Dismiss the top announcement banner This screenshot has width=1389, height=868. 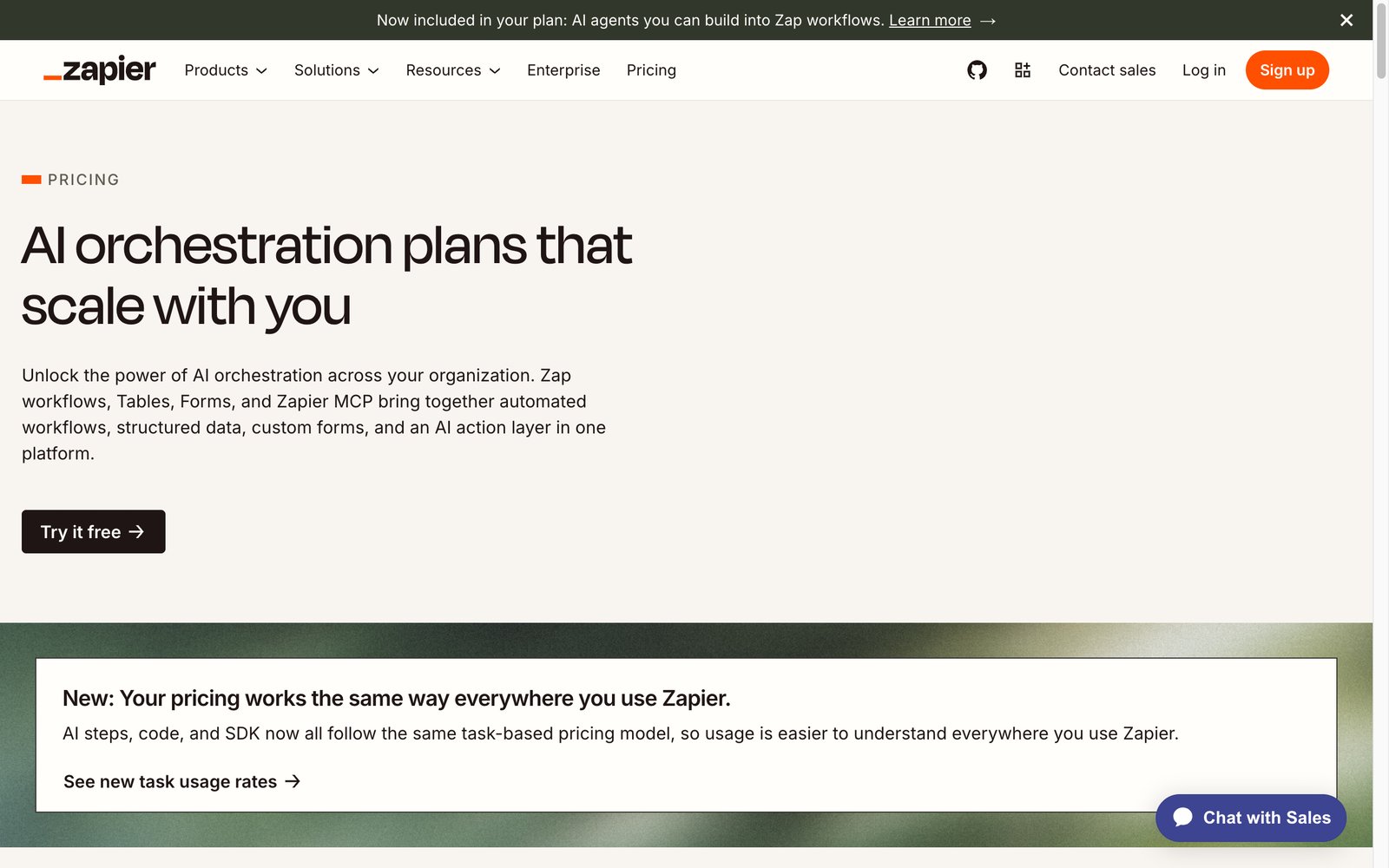[x=1346, y=20]
